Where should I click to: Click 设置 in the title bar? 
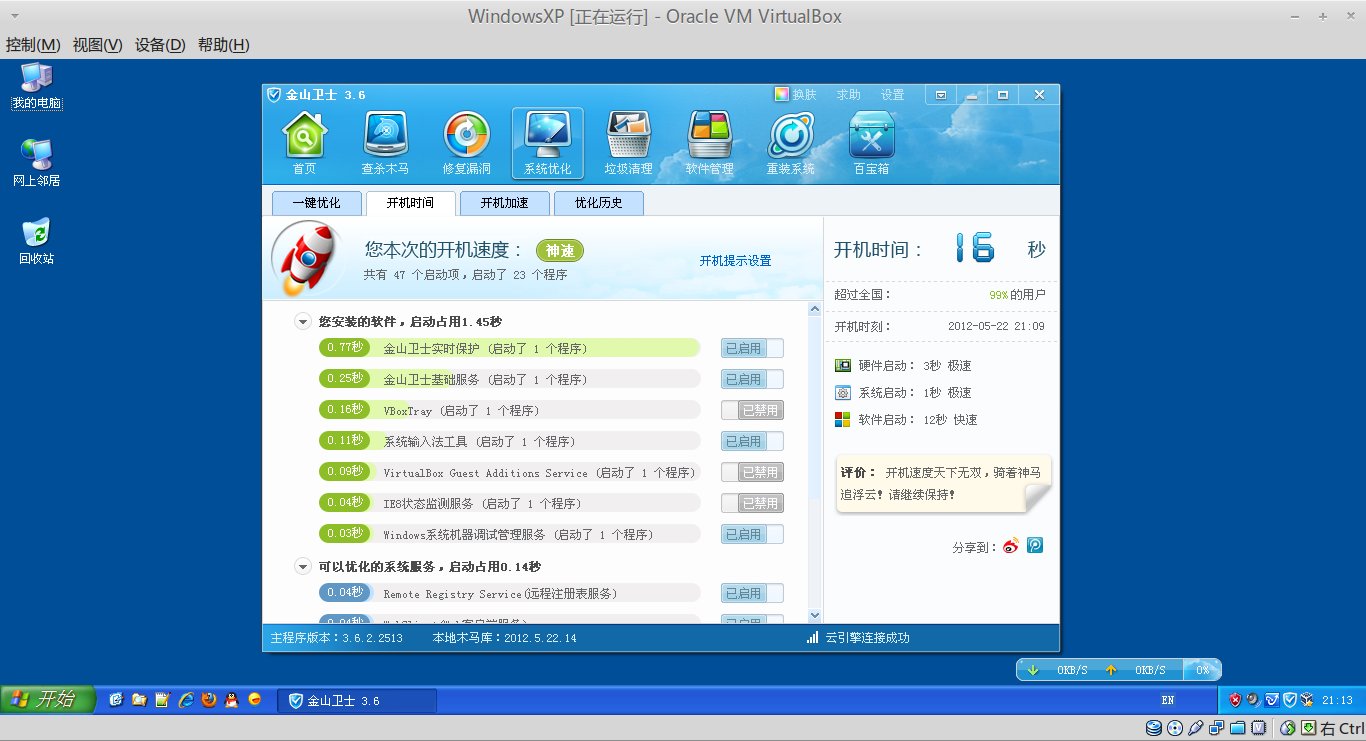892,95
